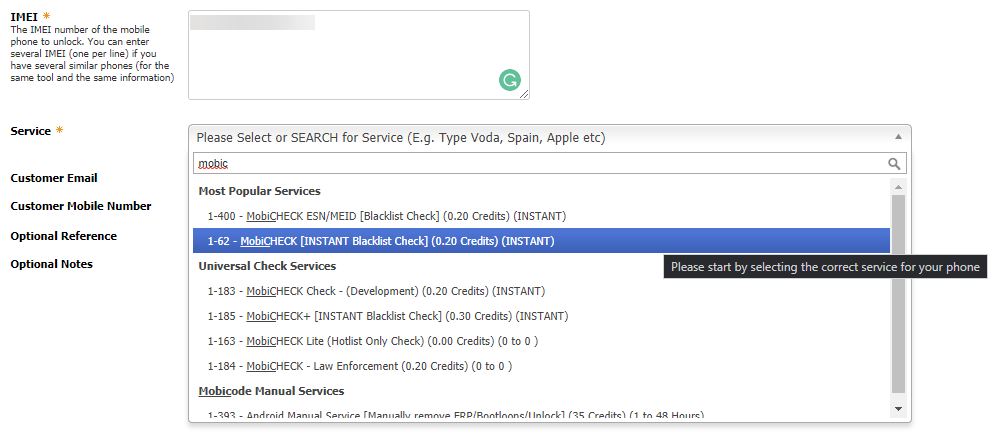This screenshot has width=994, height=448.
Task: Click the 'Please Select or SEARCH for Service' header
Action: tap(550, 138)
